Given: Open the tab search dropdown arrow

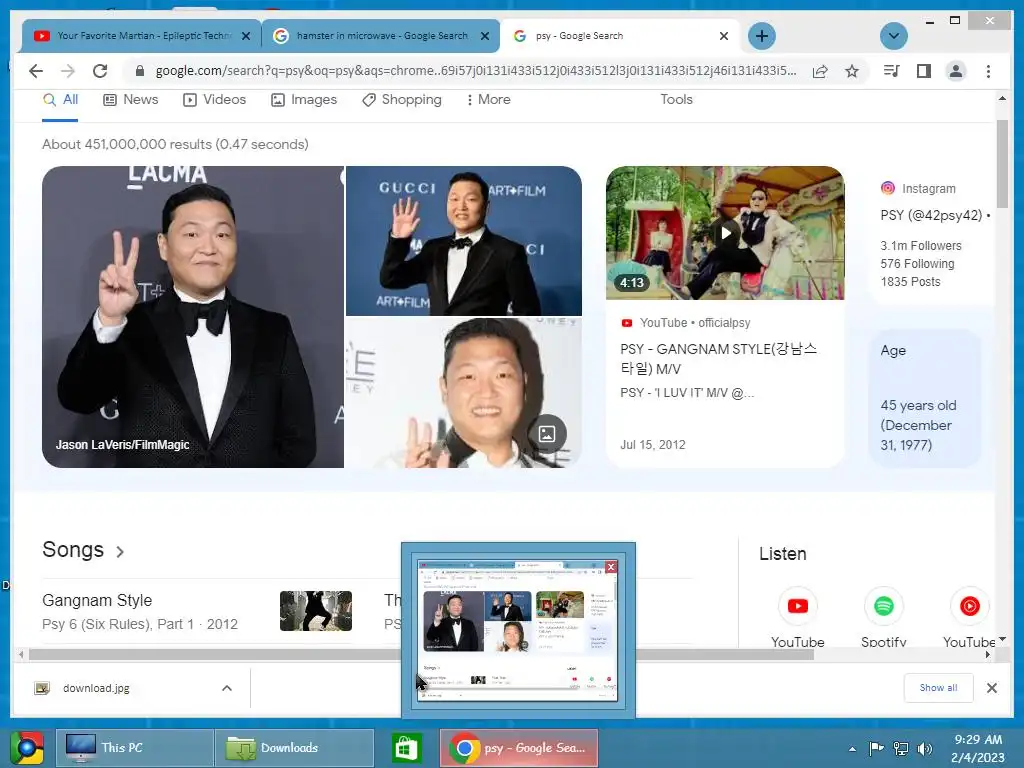Looking at the screenshot, I should click(893, 36).
